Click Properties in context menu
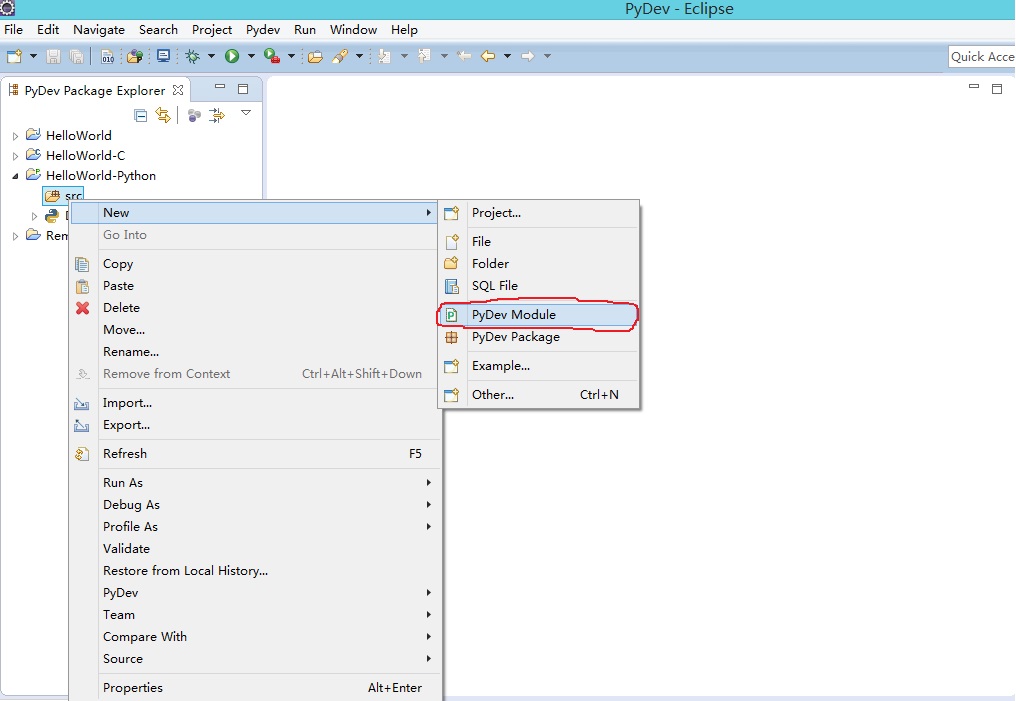The image size is (1016, 701). (x=255, y=688)
